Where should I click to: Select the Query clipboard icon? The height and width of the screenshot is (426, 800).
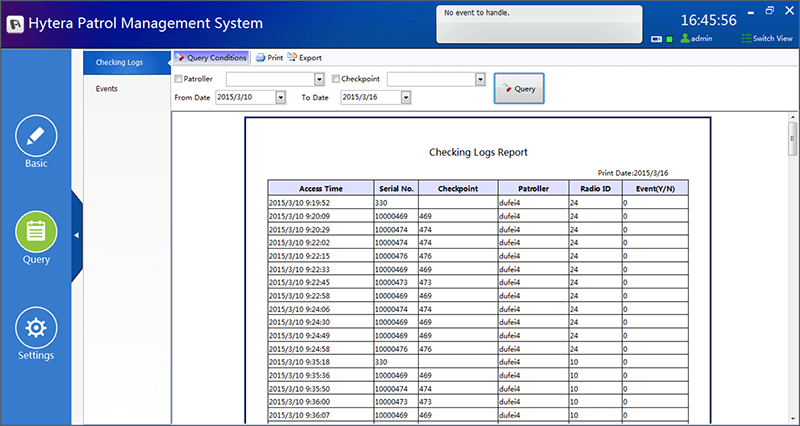(x=36, y=232)
